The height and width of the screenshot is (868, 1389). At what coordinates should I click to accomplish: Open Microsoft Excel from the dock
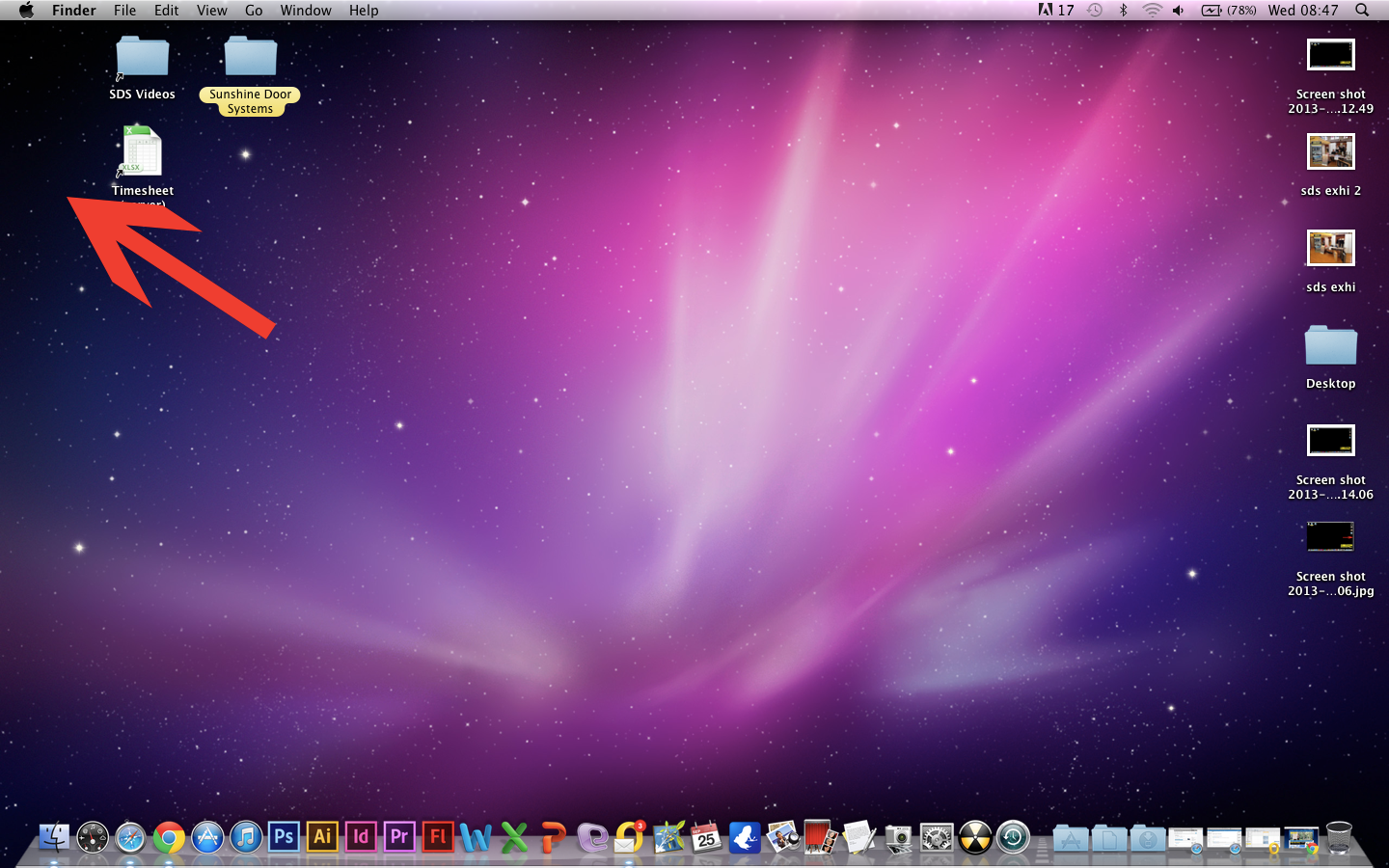[514, 837]
